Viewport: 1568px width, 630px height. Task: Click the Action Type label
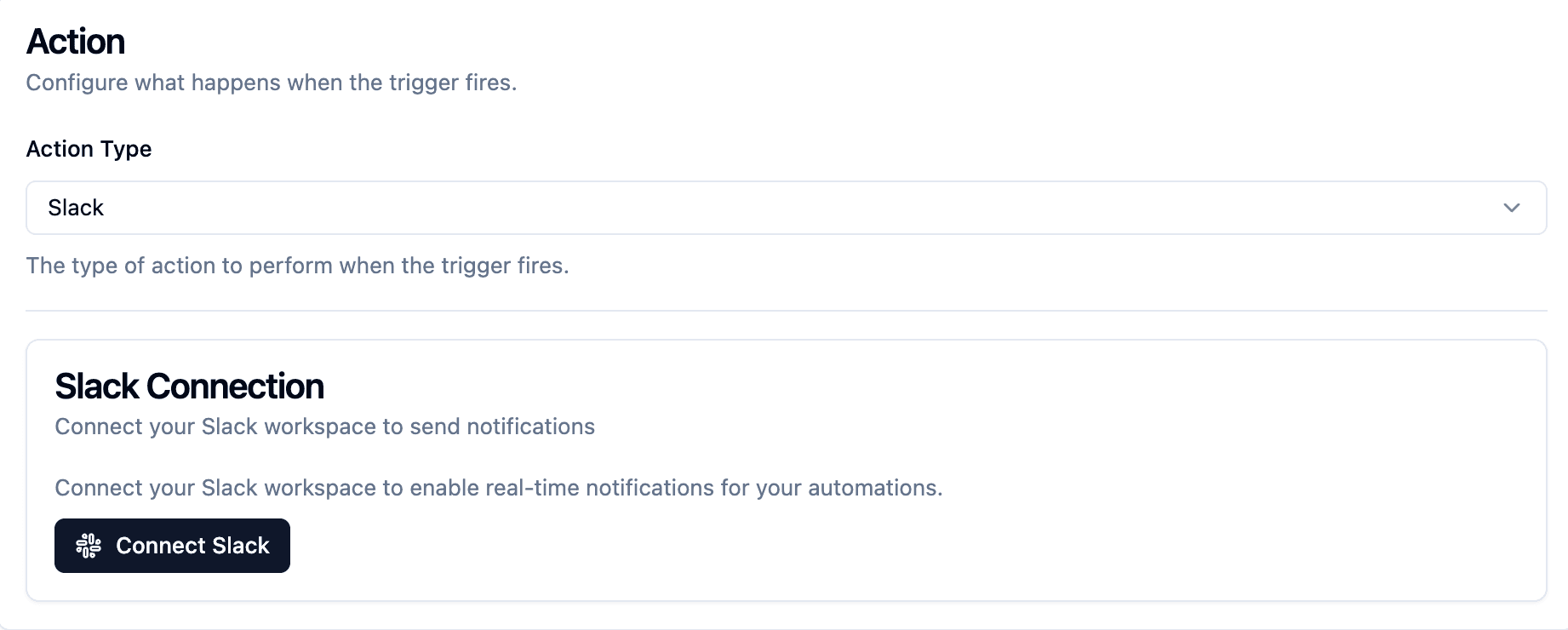pyautogui.click(x=89, y=149)
